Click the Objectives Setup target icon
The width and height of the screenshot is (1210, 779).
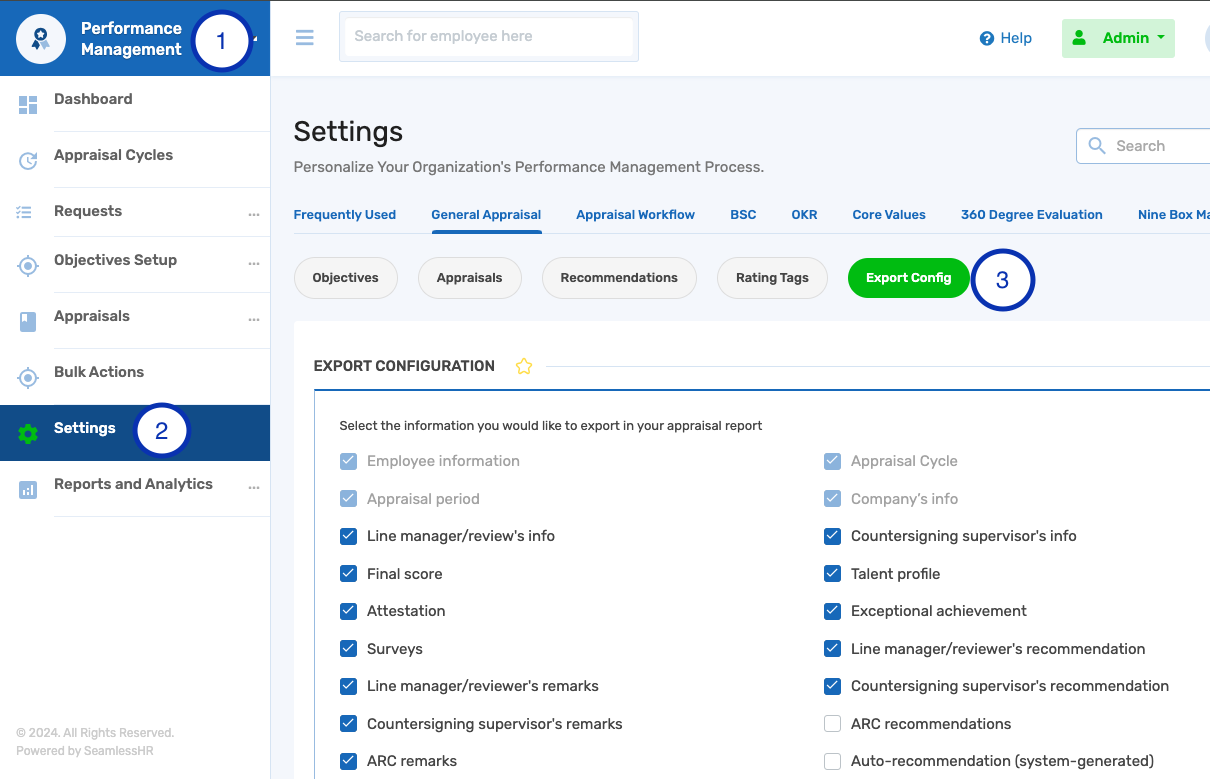point(28,266)
